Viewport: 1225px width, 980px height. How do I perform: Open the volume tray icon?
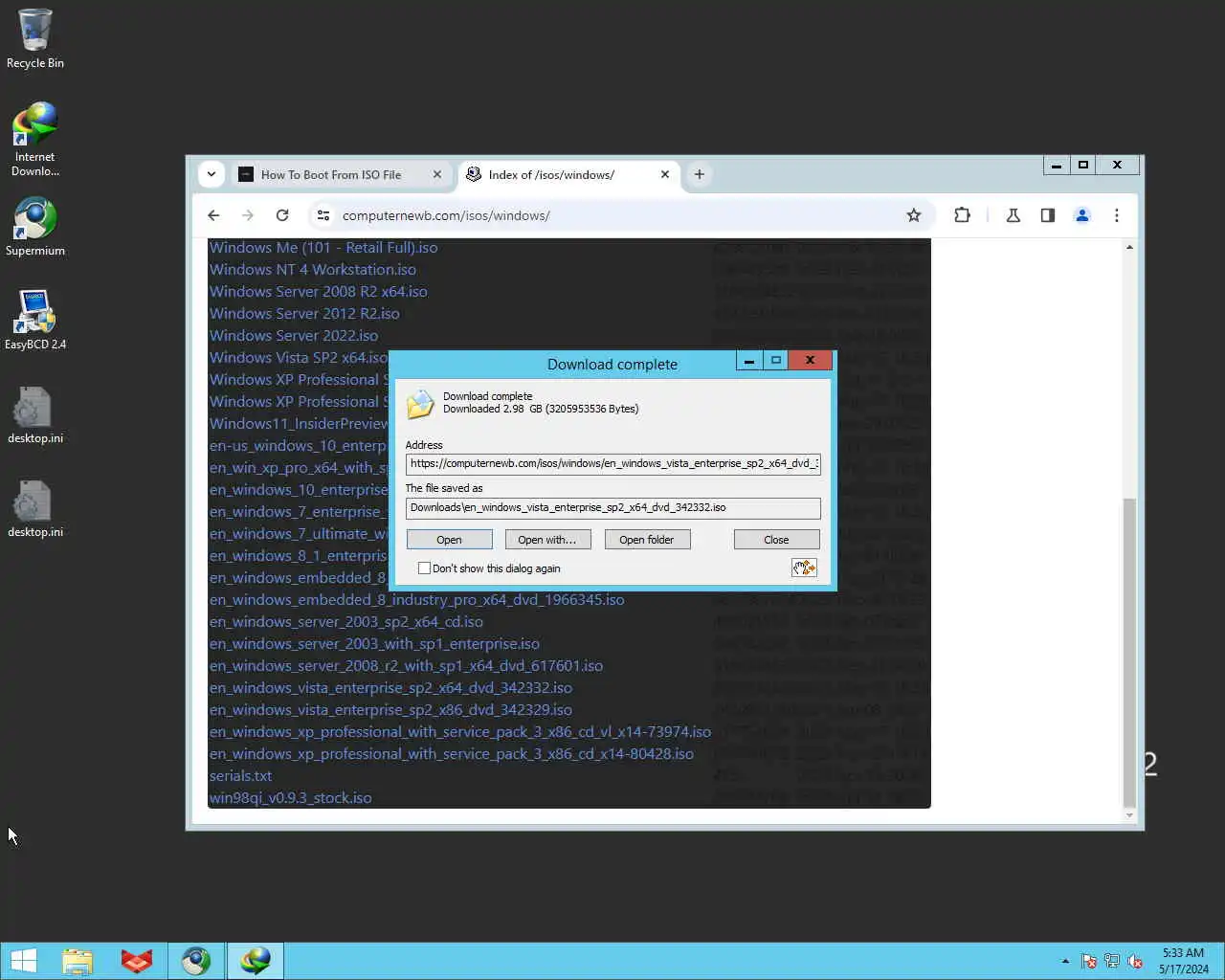pyautogui.click(x=1135, y=961)
